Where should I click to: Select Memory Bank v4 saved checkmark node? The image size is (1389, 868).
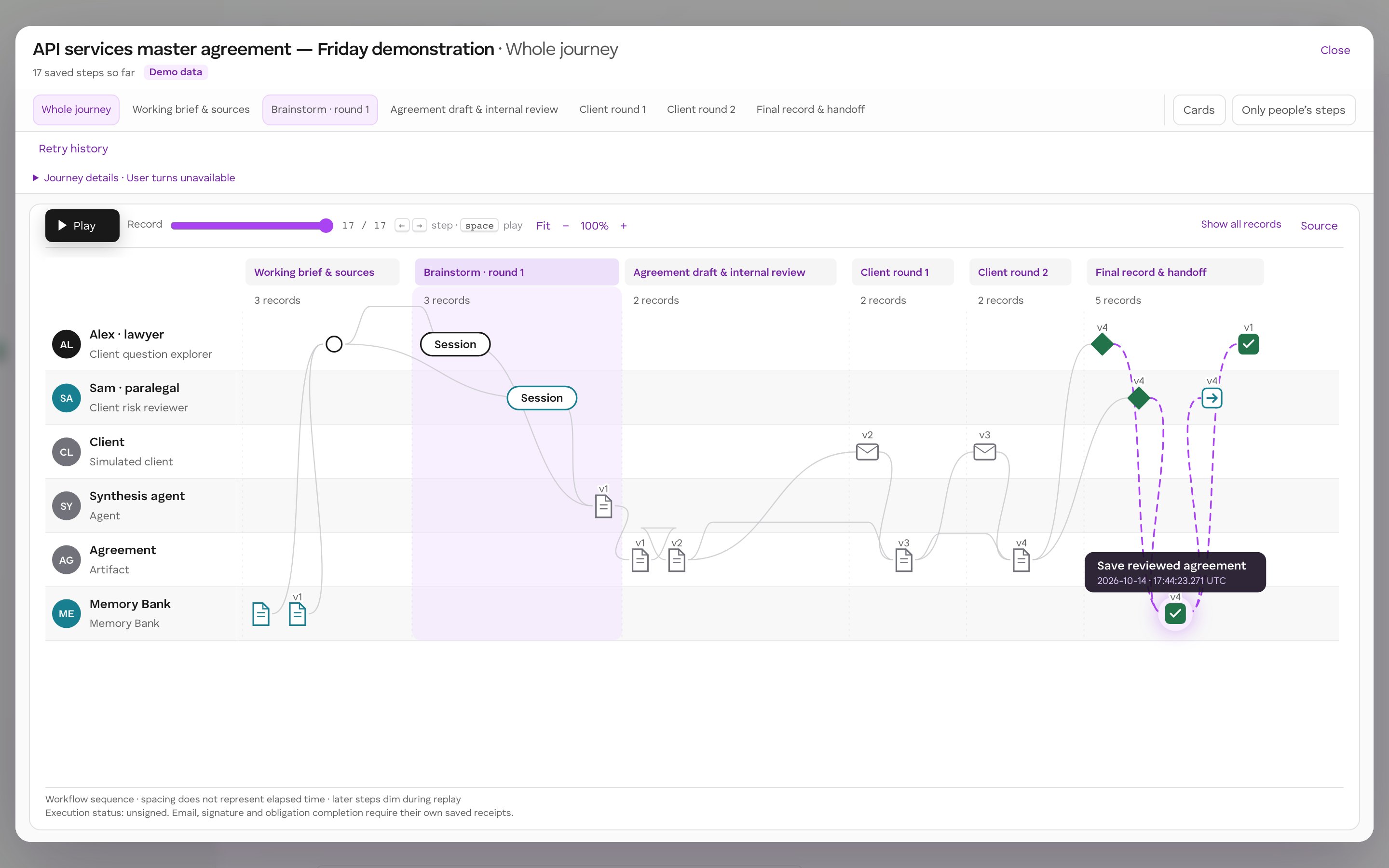coord(1175,614)
